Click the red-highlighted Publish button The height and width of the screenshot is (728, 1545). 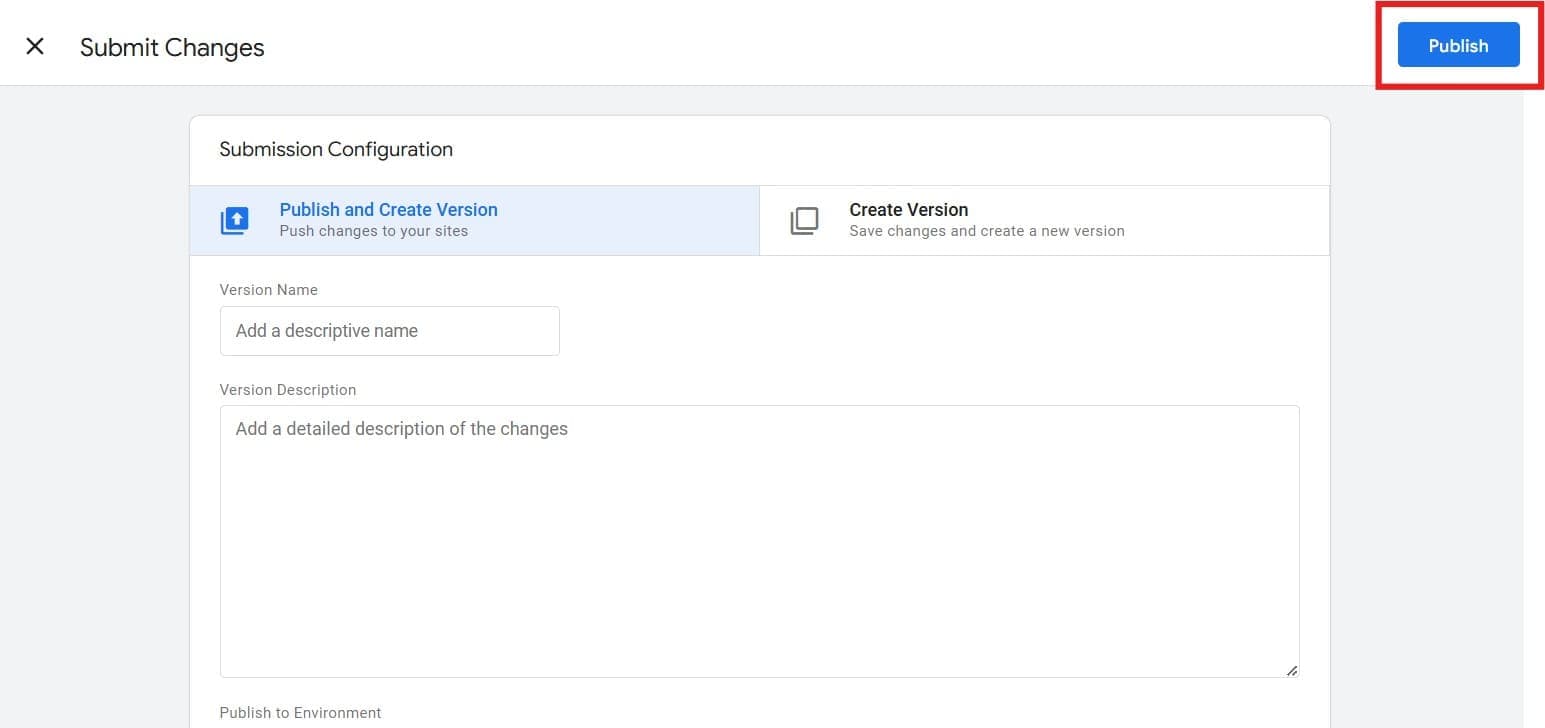coord(1457,45)
